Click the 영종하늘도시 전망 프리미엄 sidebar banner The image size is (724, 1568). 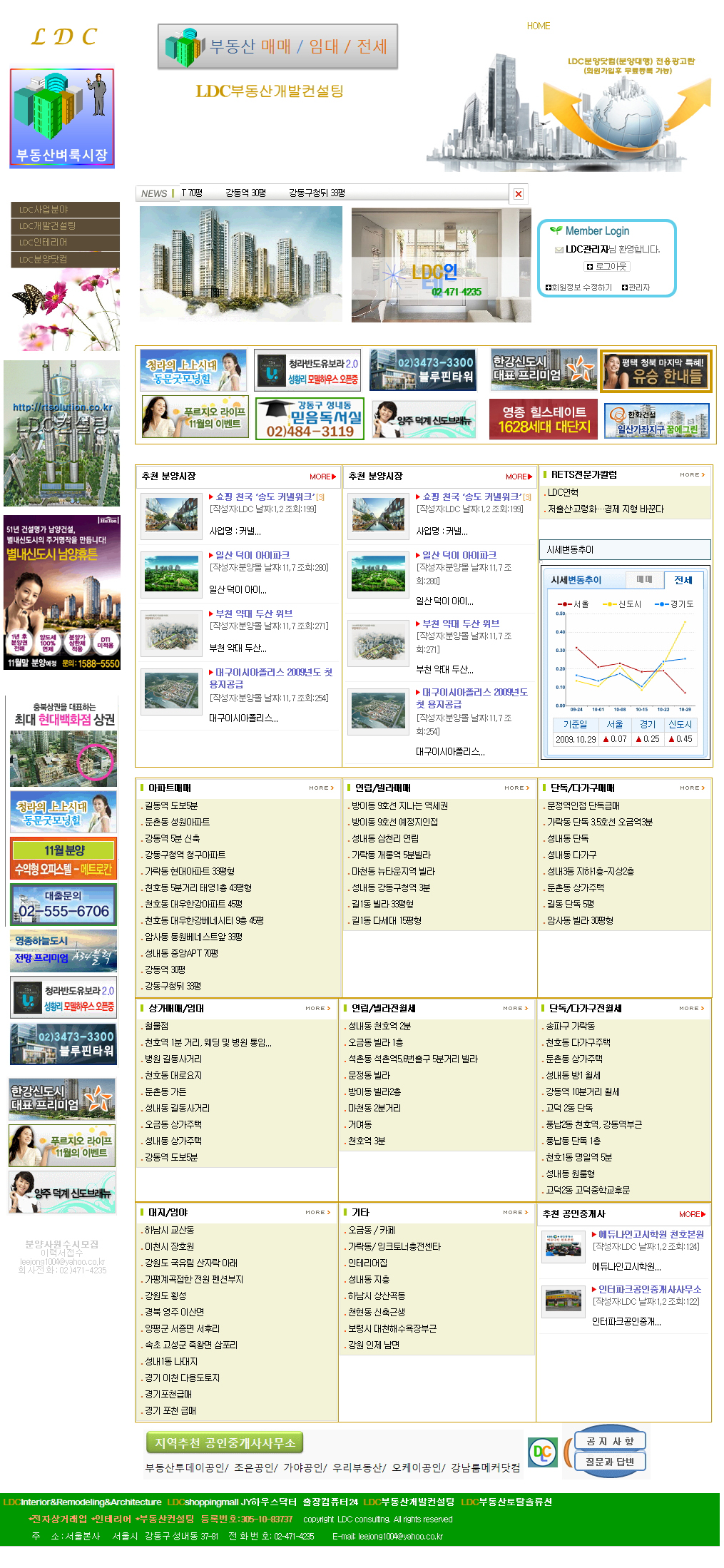[x=63, y=950]
